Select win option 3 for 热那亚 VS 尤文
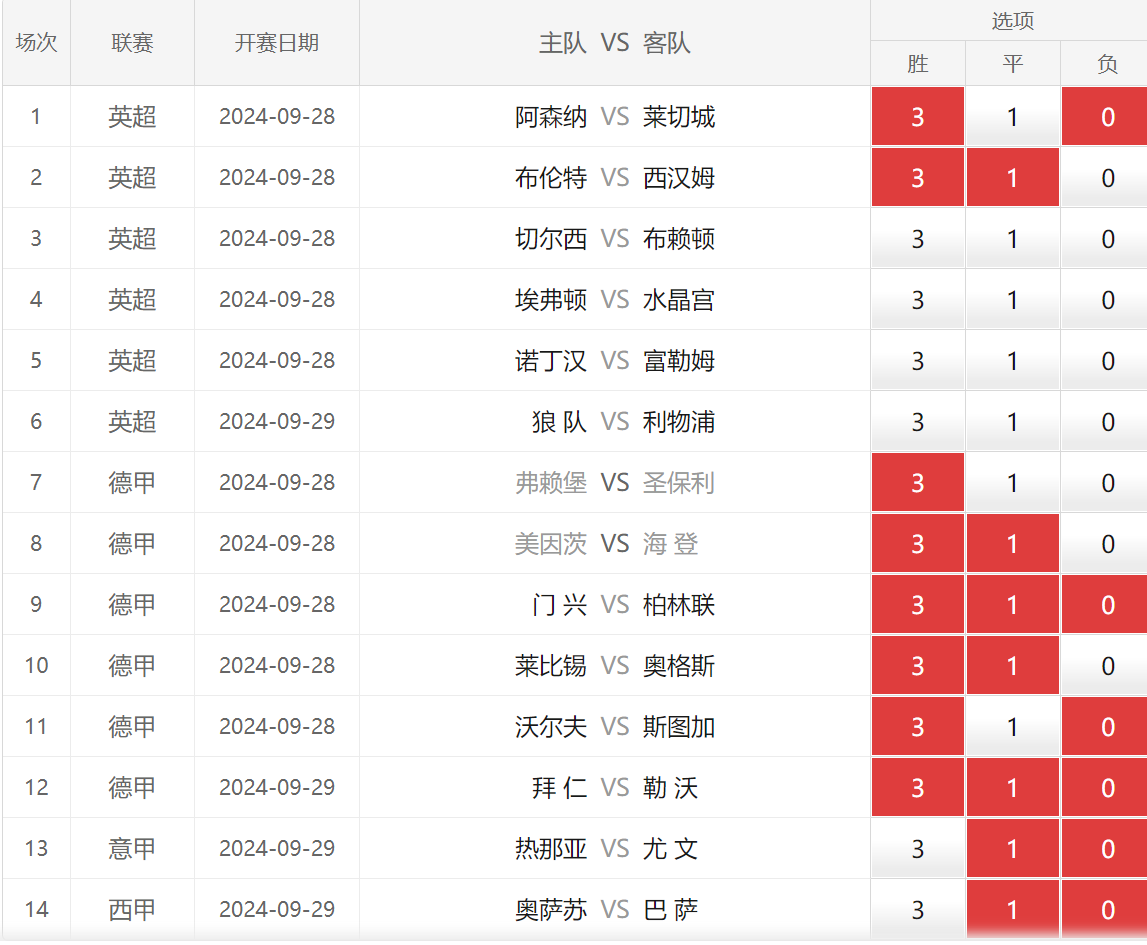Viewport: 1147px width, 945px height. coord(917,848)
